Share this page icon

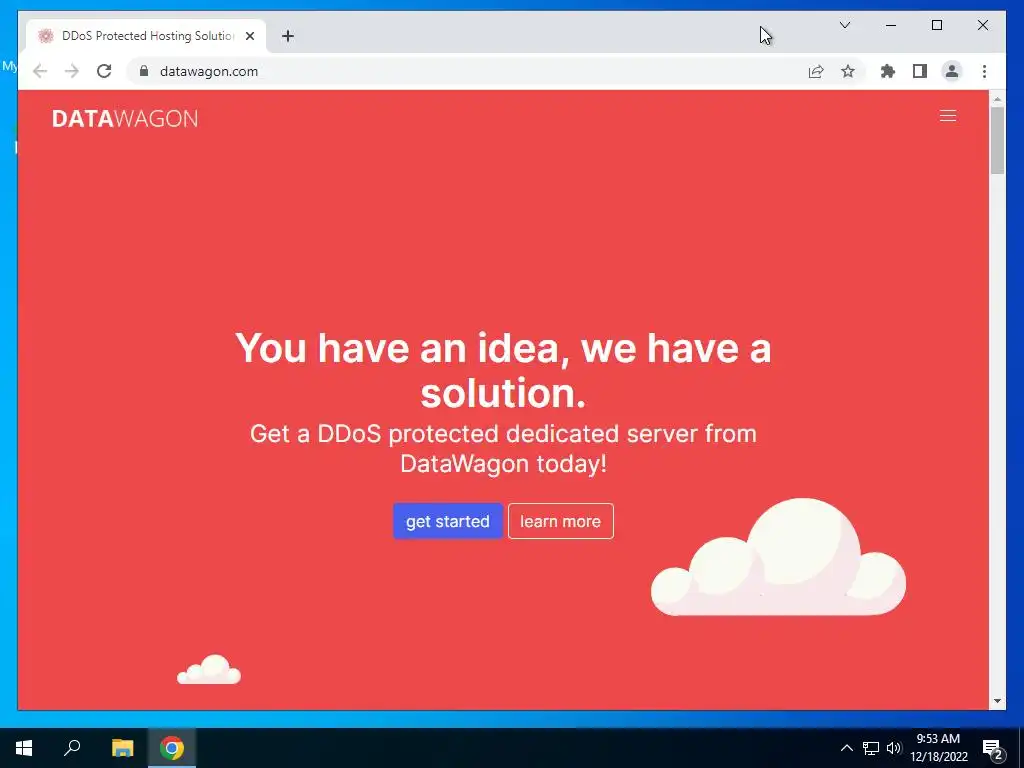click(816, 71)
